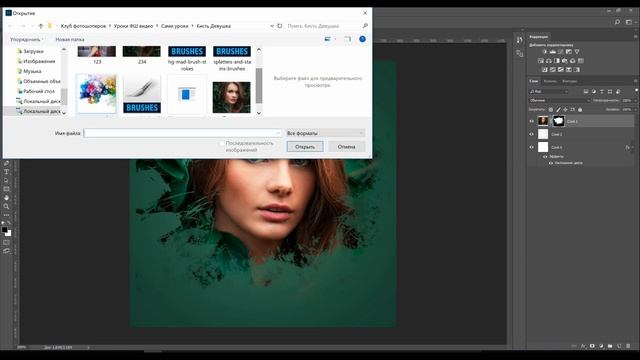This screenshot has width=640, height=360.
Task: Click help icon in Open dialog
Action: coord(362,39)
